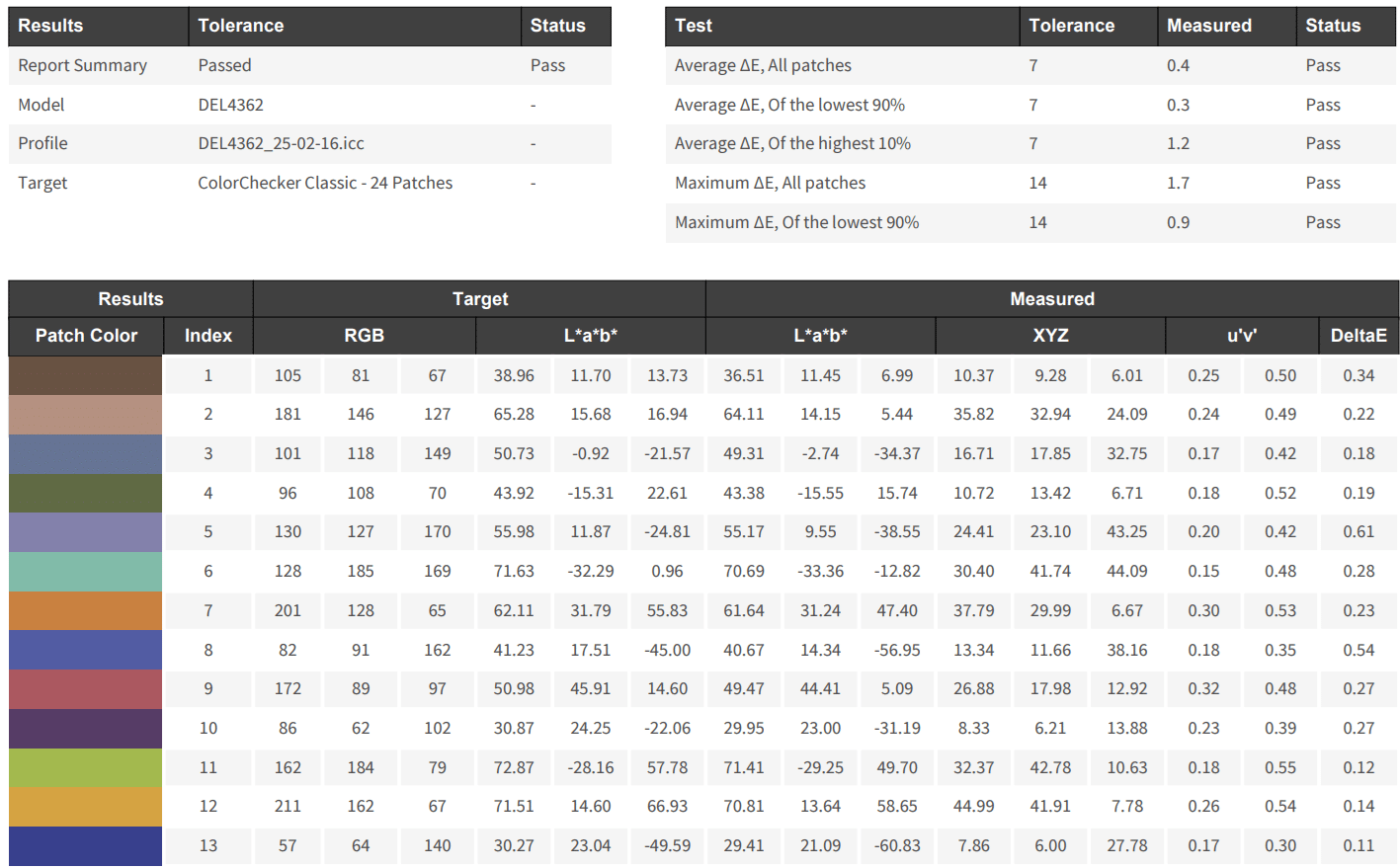Screen dimensions: 1400x868
Task: Select the red patch swatch for index 9
Action: (85, 689)
